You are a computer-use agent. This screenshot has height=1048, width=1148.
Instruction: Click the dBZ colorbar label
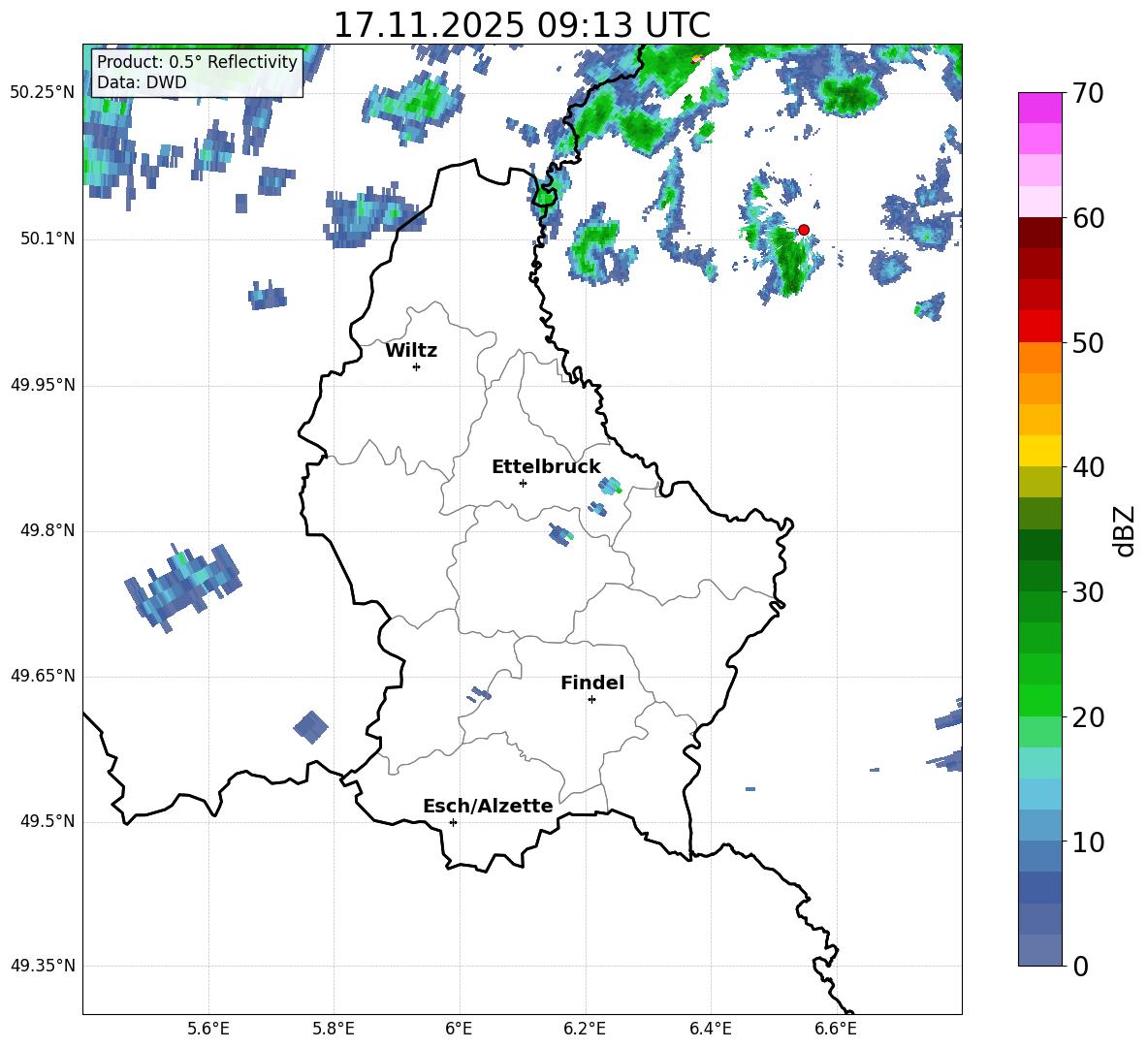point(1126,530)
